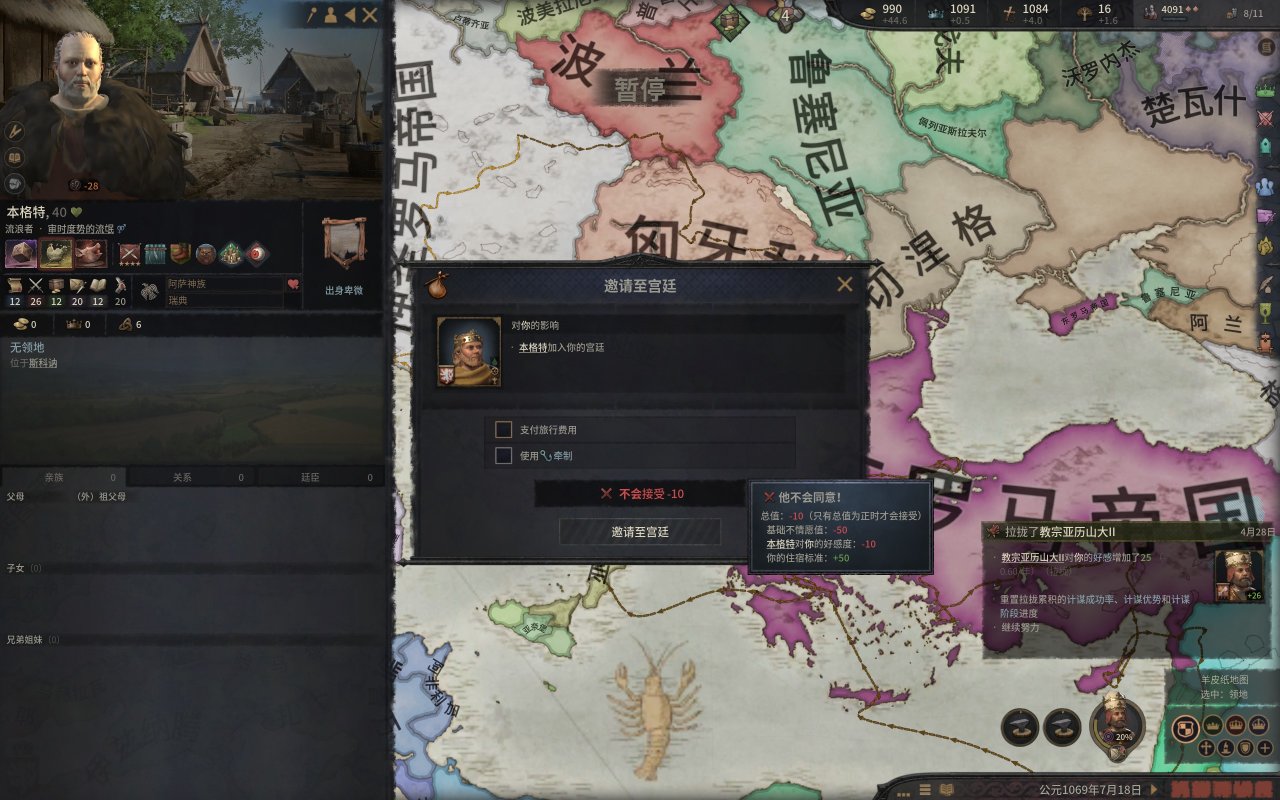1280x800 pixels.
Task: Tick the 使用牵制 hook checkbox
Action: pyautogui.click(x=504, y=456)
